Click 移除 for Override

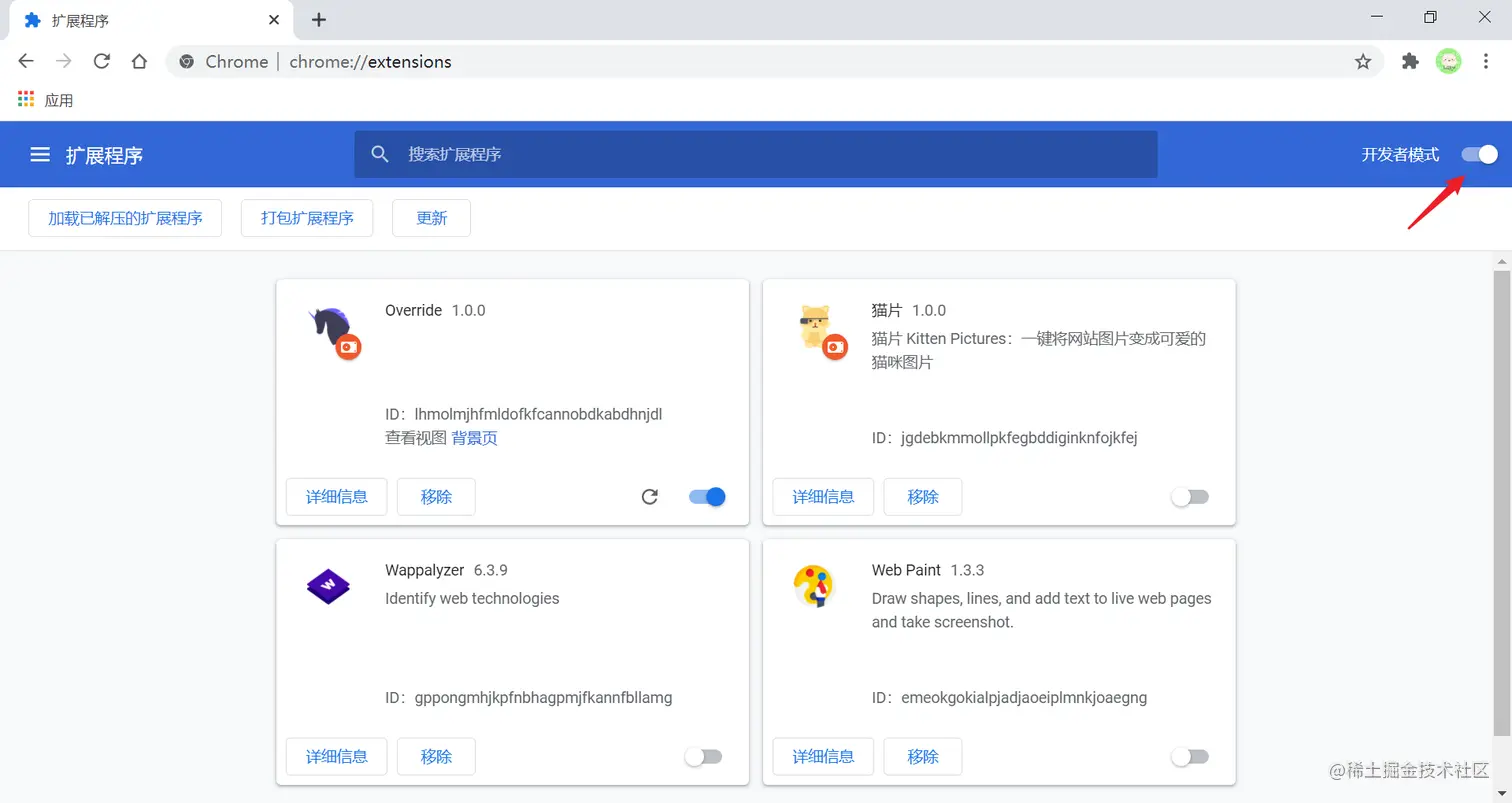pyautogui.click(x=436, y=496)
